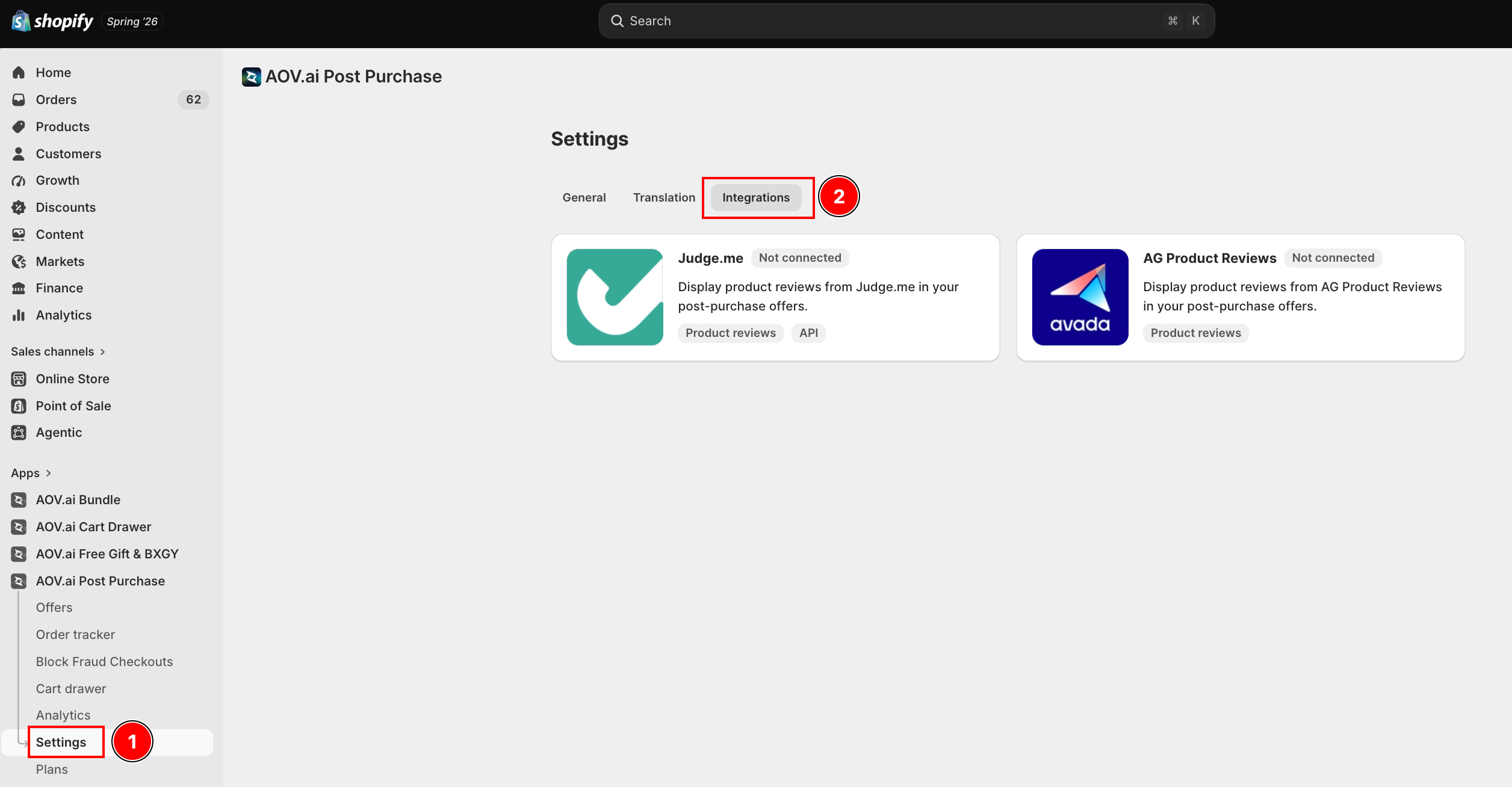Screen dimensions: 1512x787
Task: Open the Orders page
Action: click(x=56, y=100)
